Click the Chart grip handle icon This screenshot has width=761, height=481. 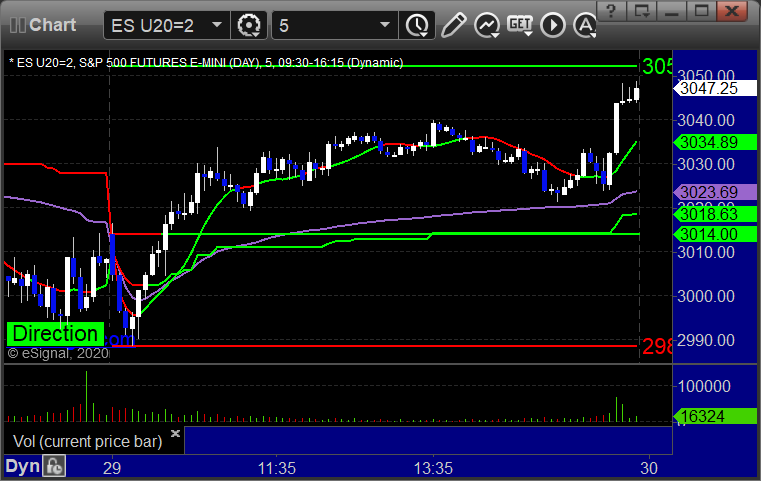point(17,25)
